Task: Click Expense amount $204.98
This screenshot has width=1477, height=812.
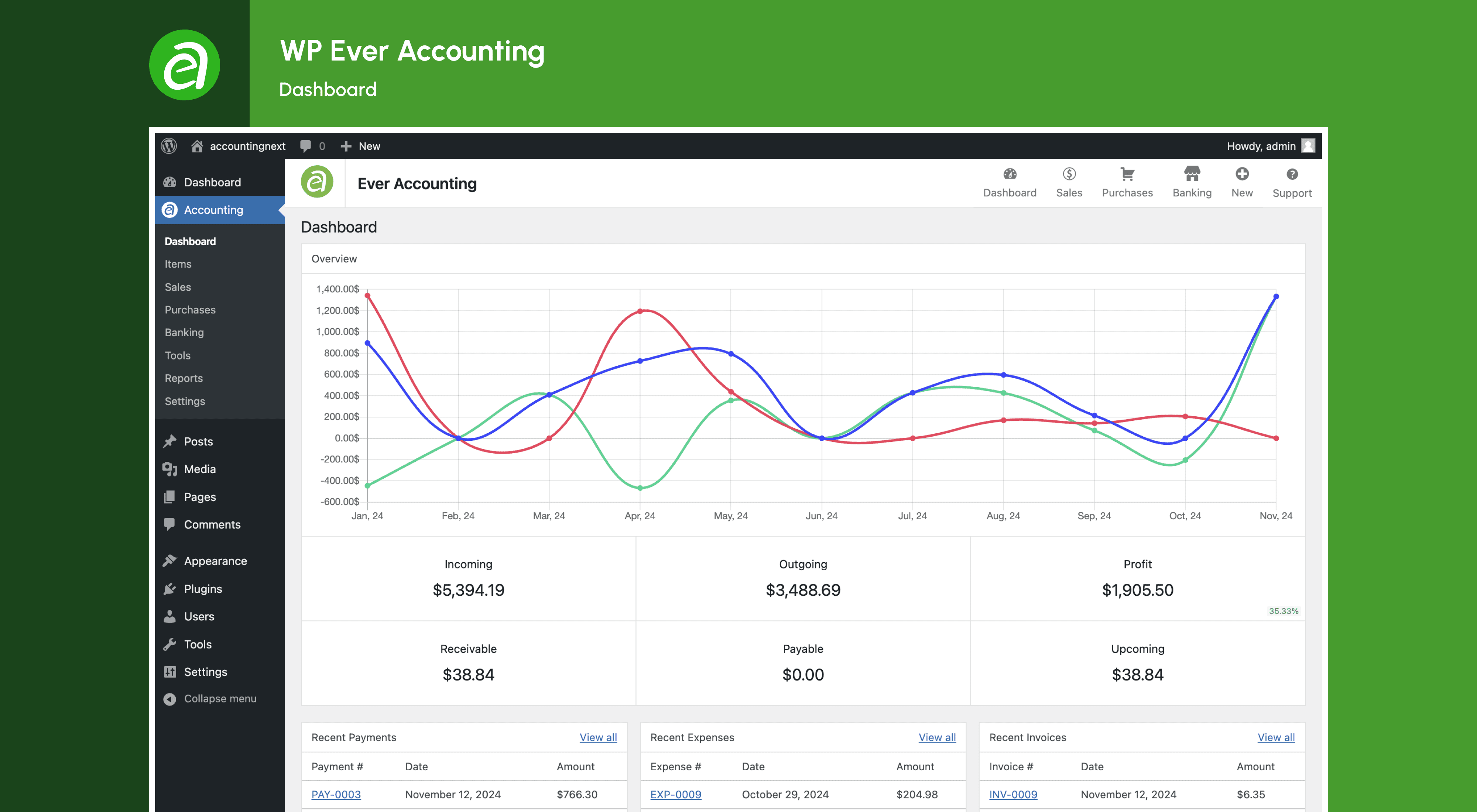Action: pos(917,795)
